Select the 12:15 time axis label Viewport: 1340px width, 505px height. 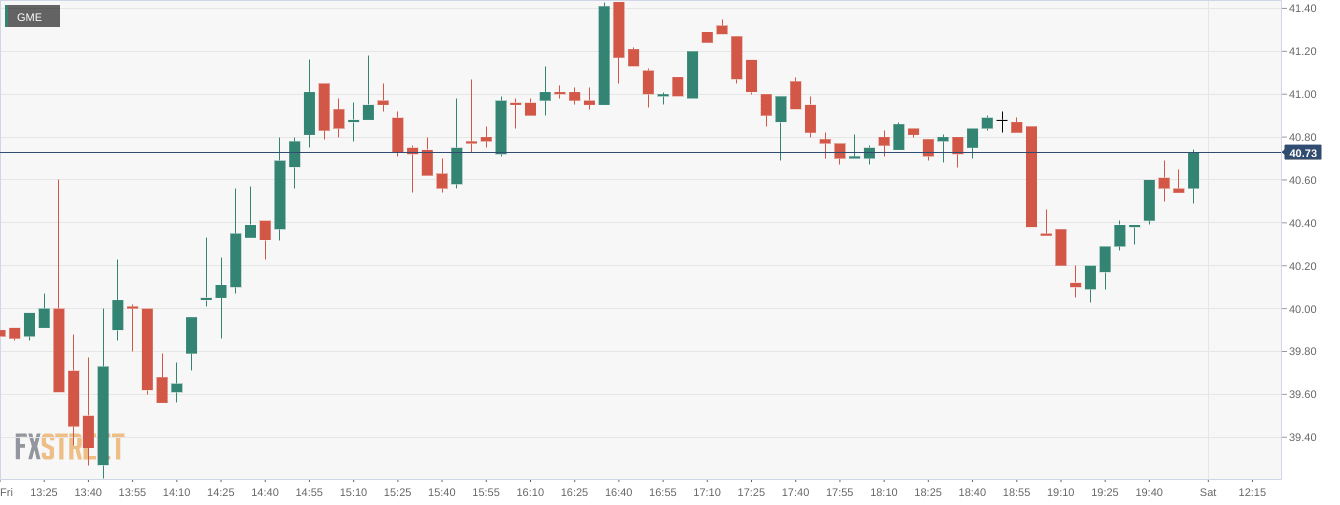[1252, 492]
